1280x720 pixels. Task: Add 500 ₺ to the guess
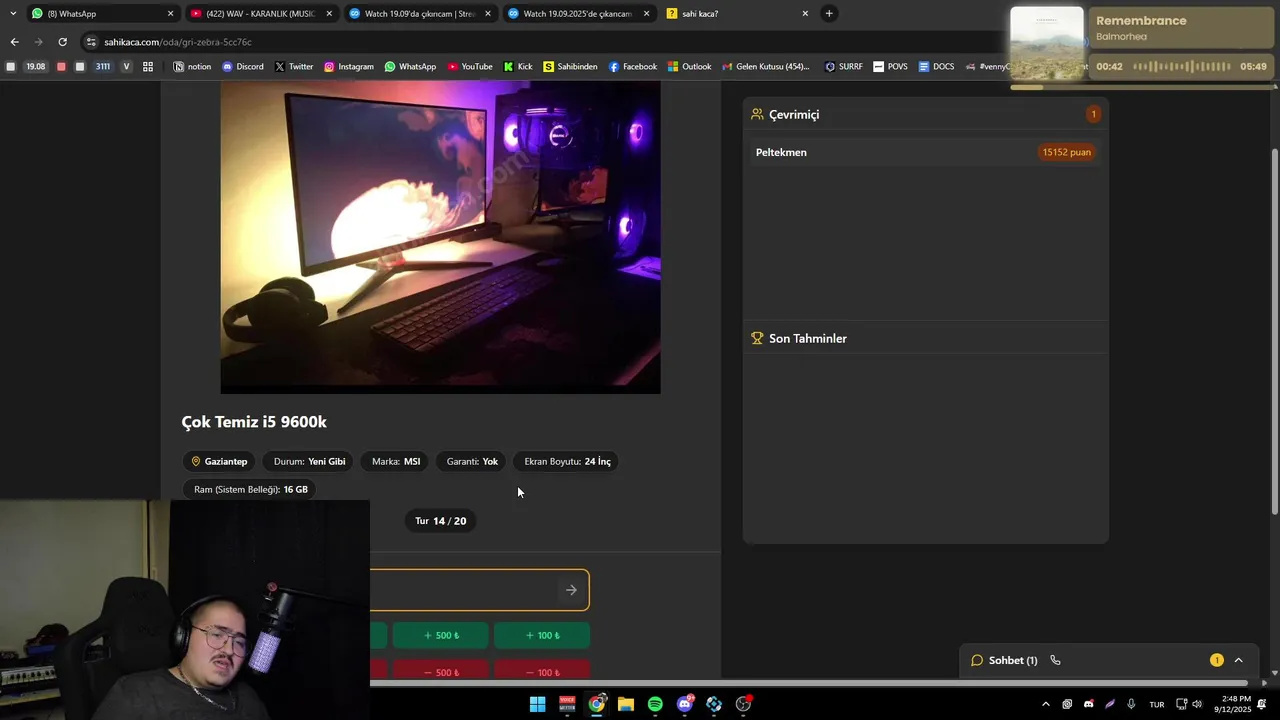coord(441,635)
